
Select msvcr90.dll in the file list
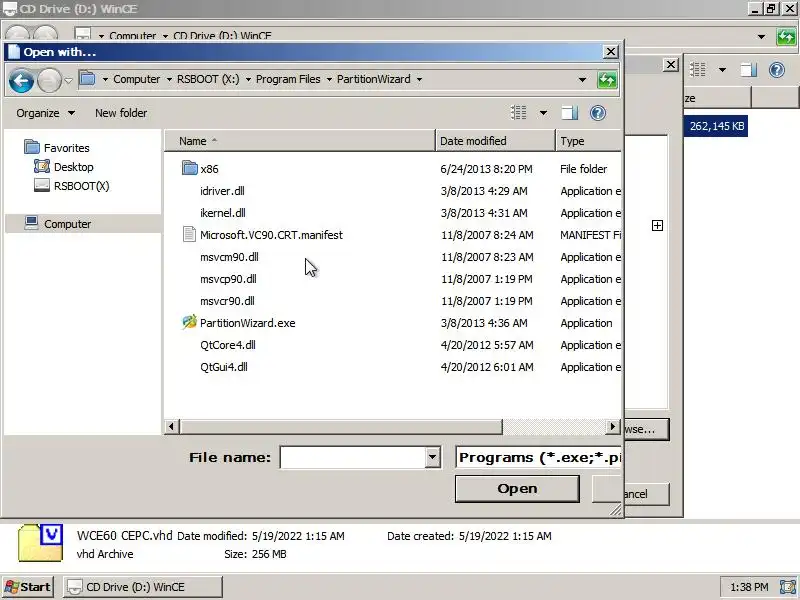227,301
